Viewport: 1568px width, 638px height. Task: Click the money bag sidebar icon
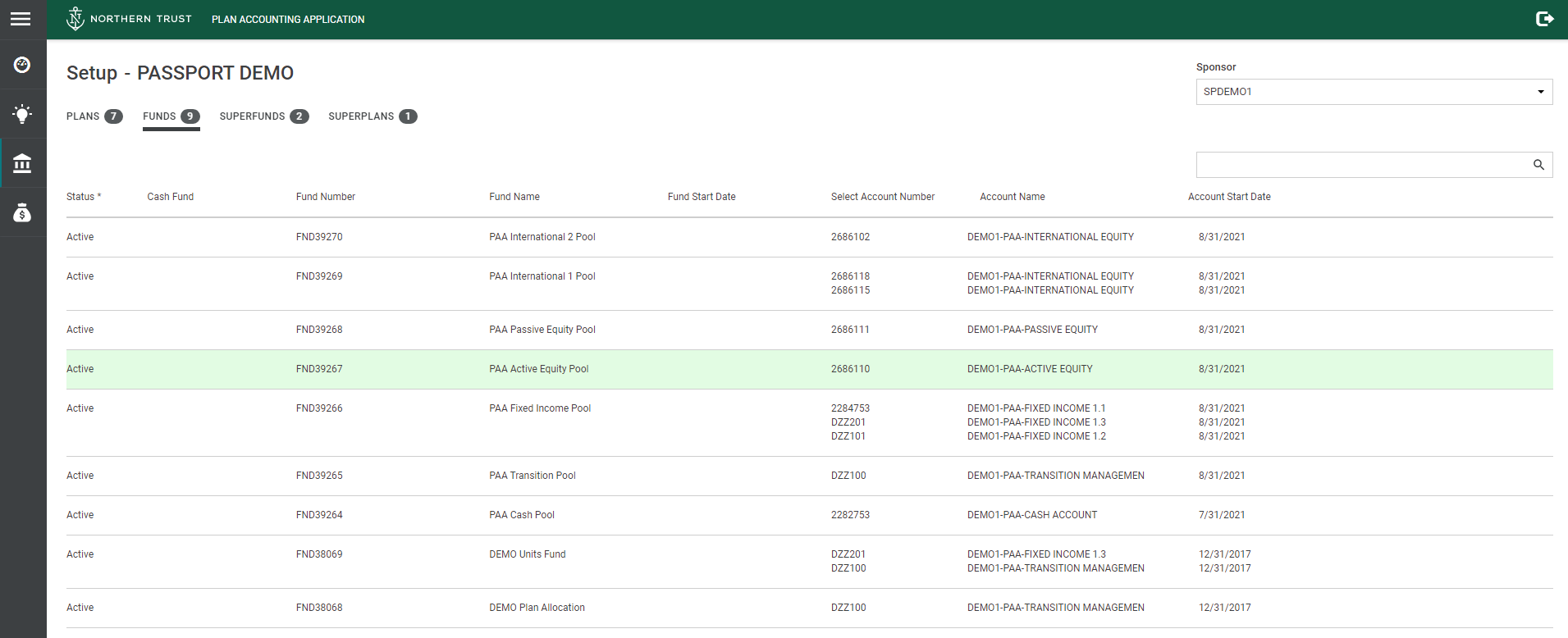click(x=22, y=213)
